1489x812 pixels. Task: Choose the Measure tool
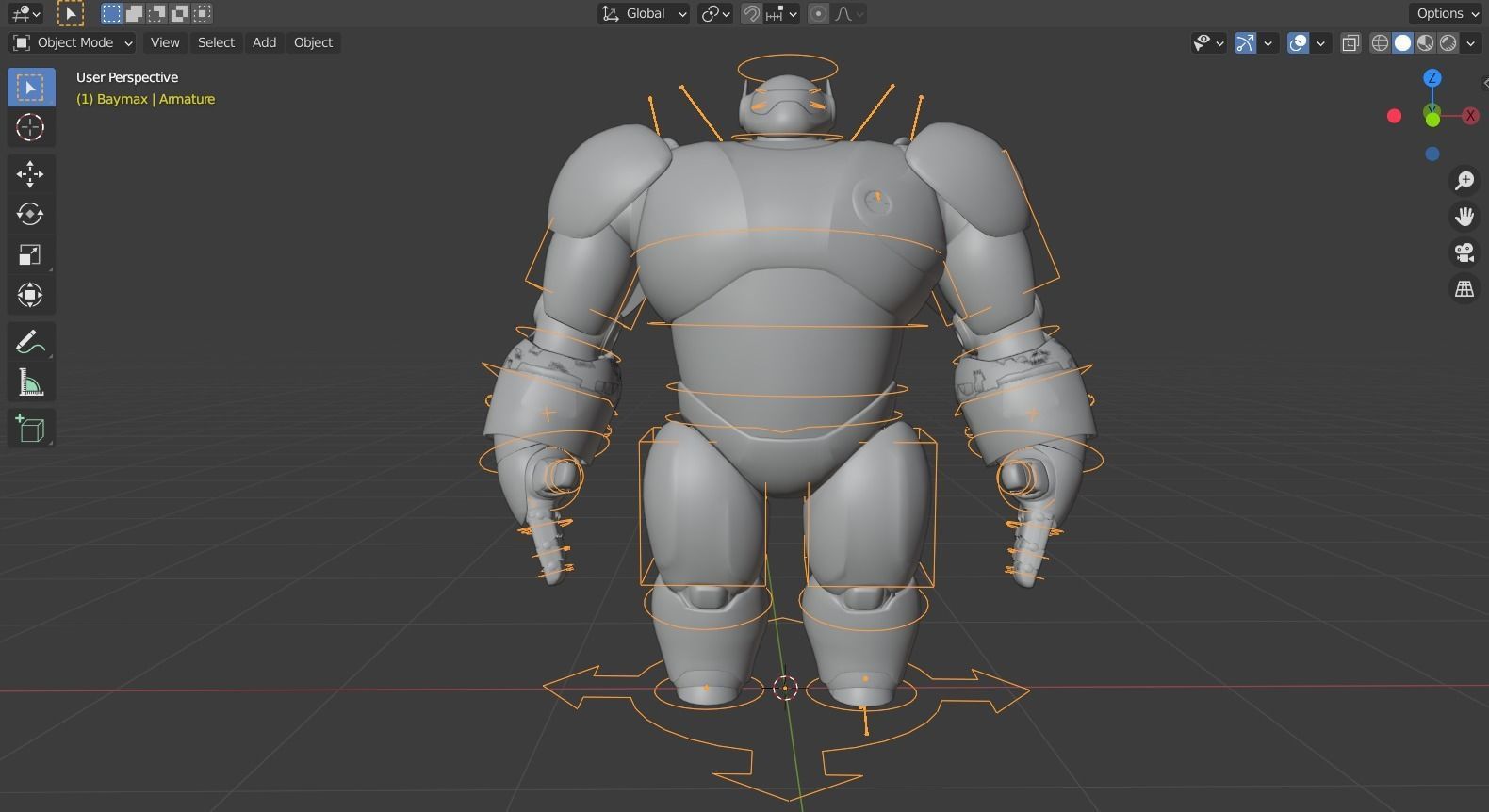pos(31,382)
